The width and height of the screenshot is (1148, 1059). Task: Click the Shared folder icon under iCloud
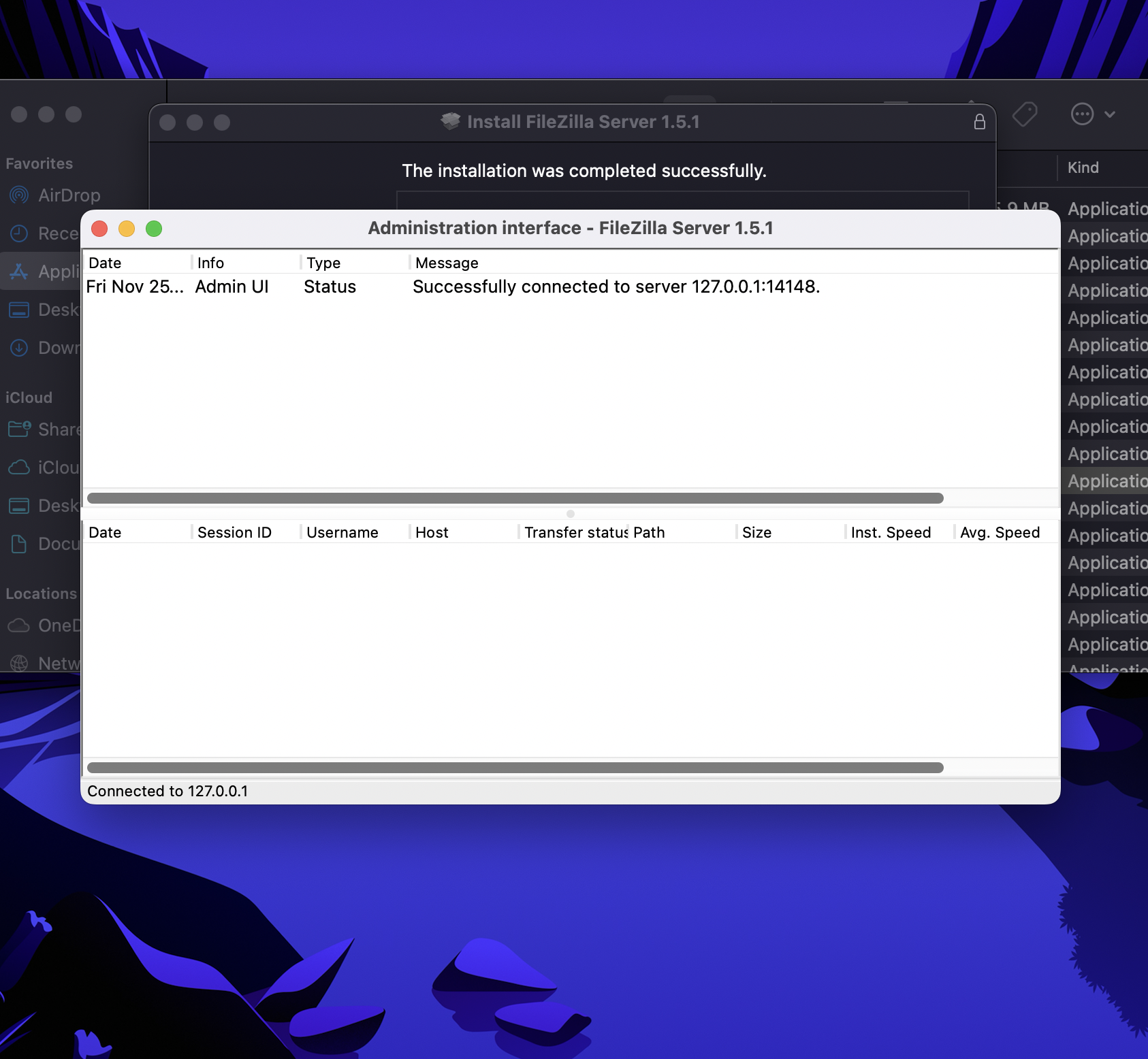19,429
